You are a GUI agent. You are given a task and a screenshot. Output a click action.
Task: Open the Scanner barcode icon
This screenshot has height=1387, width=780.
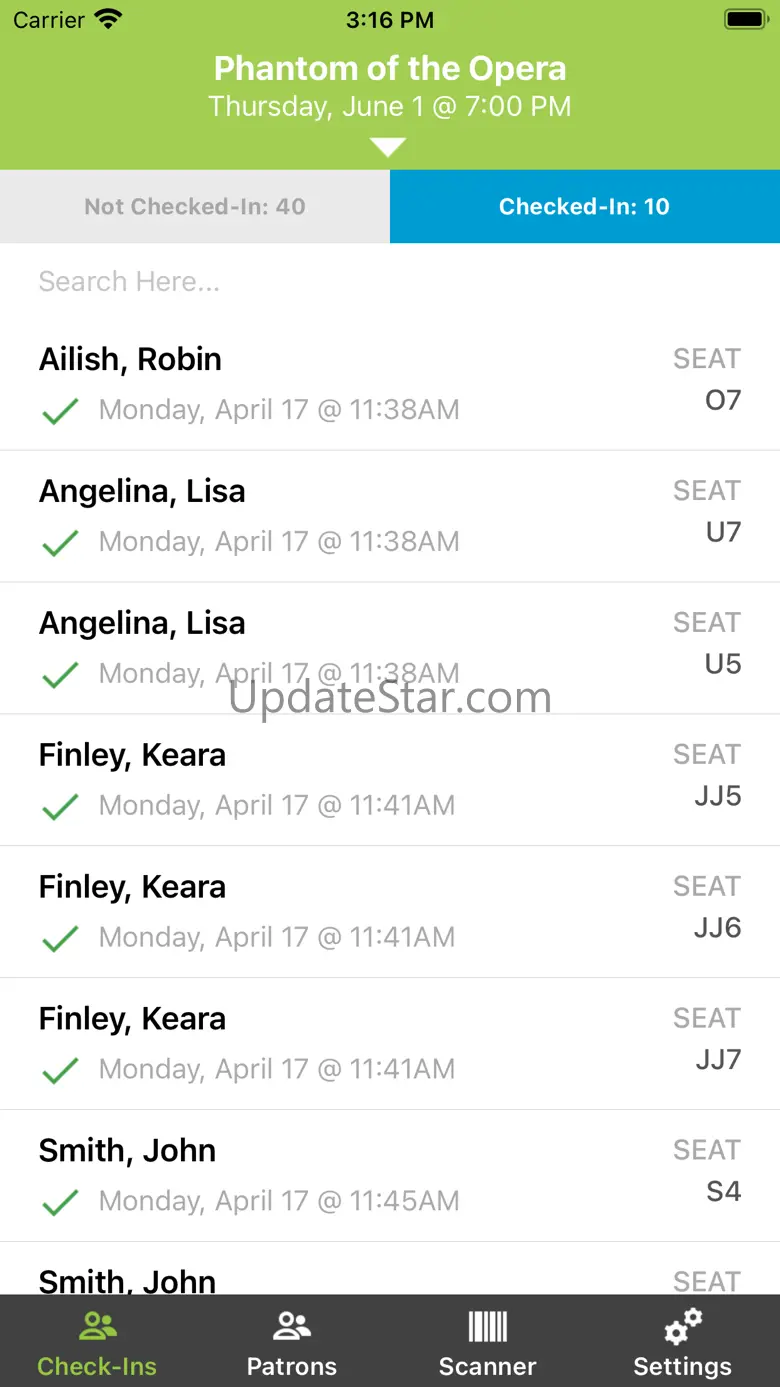click(487, 1328)
